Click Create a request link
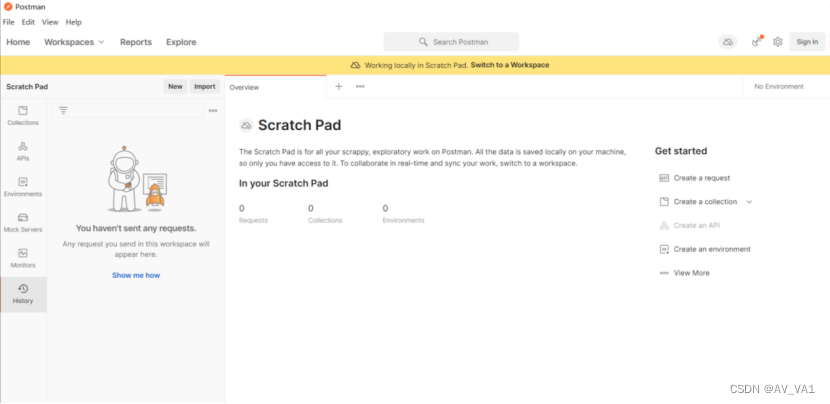This screenshot has width=830, height=404. tap(702, 178)
